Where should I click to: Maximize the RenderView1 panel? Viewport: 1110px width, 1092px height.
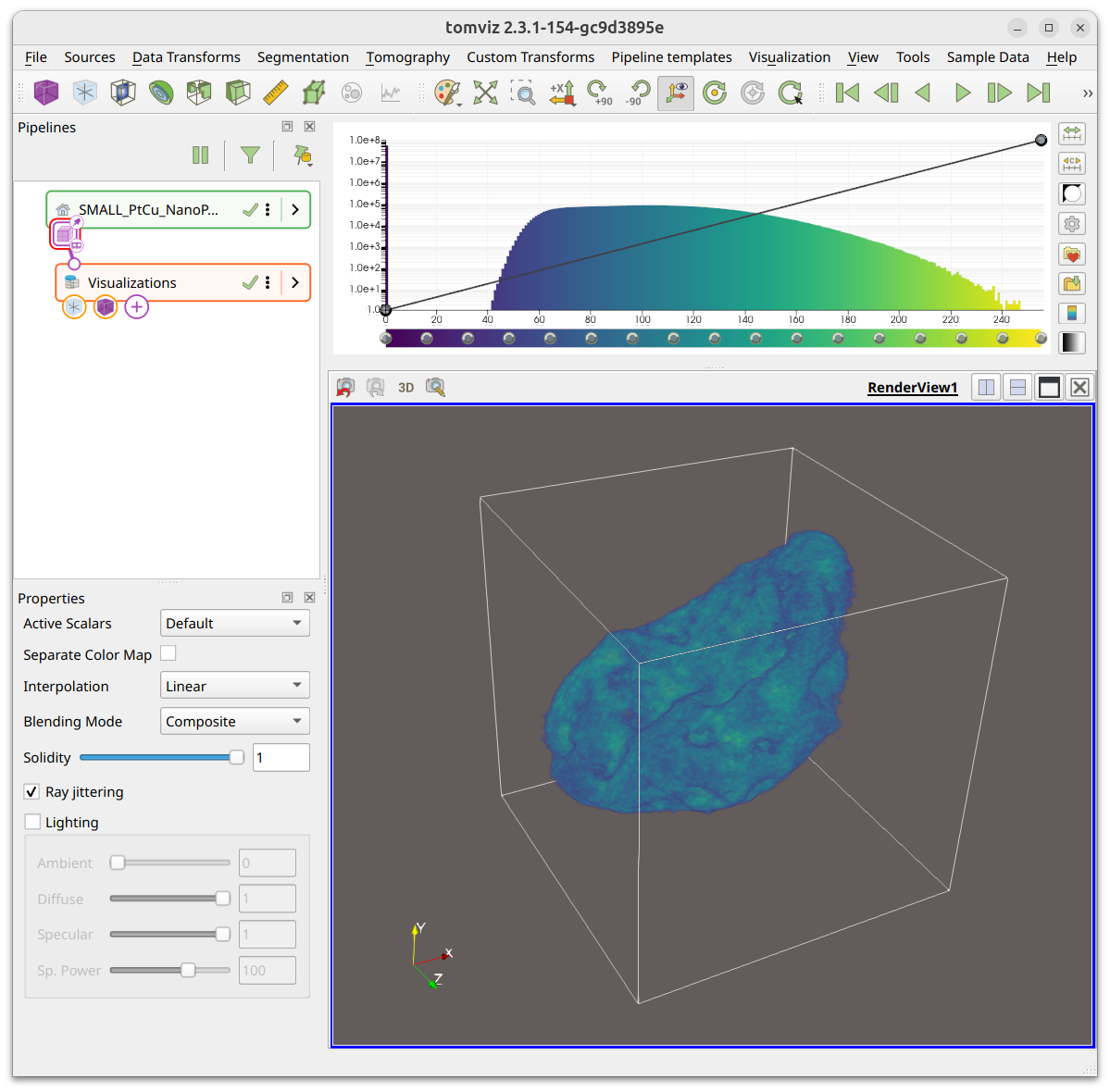[x=1048, y=387]
